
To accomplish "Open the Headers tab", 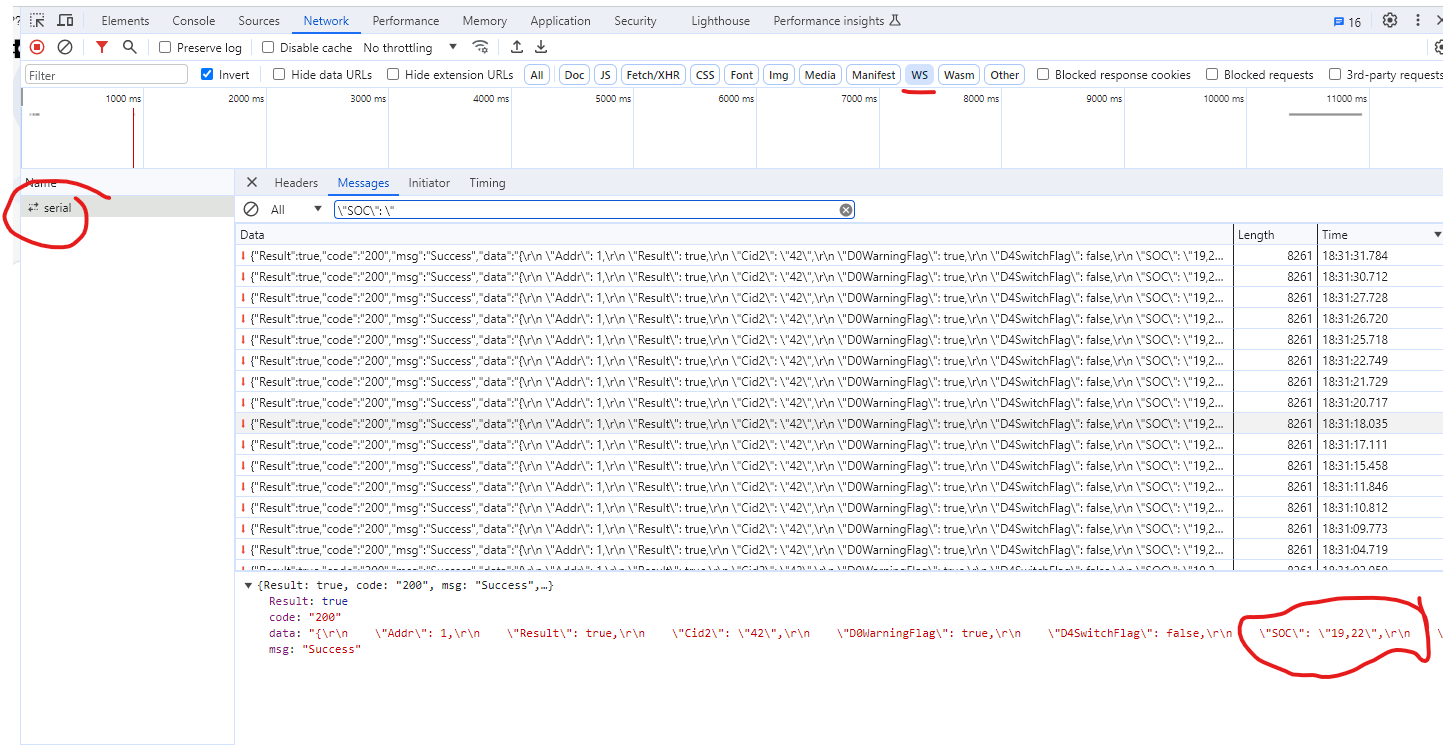I will point(296,183).
